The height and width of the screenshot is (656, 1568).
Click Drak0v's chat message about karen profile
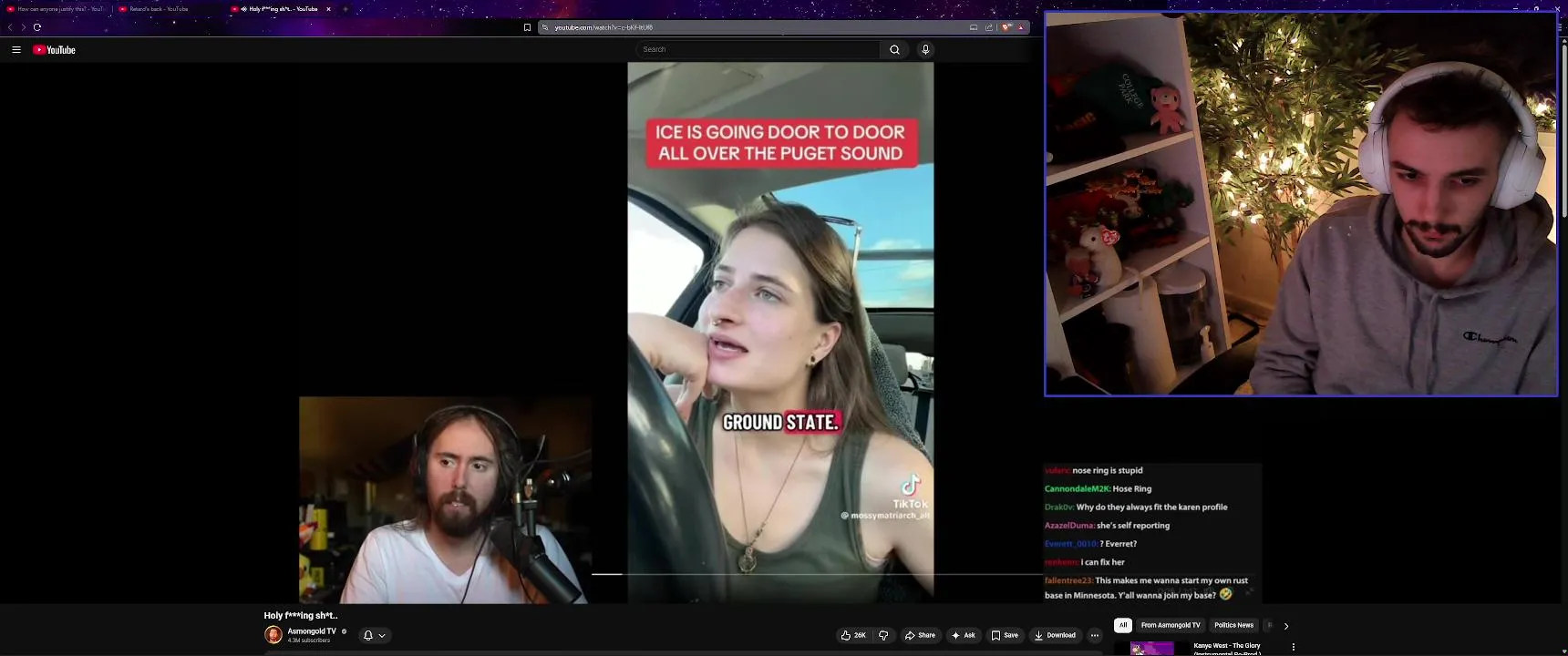click(x=1151, y=507)
